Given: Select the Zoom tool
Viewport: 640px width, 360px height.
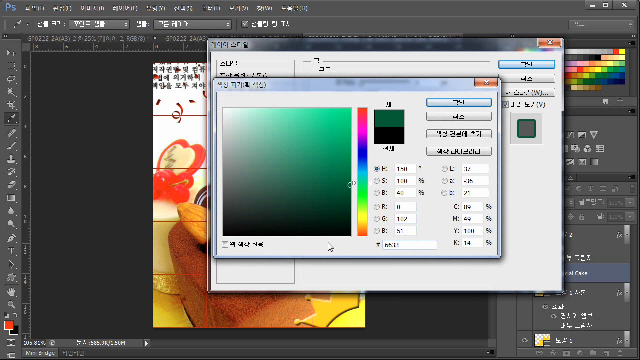Looking at the screenshot, I should pyautogui.click(x=11, y=304).
